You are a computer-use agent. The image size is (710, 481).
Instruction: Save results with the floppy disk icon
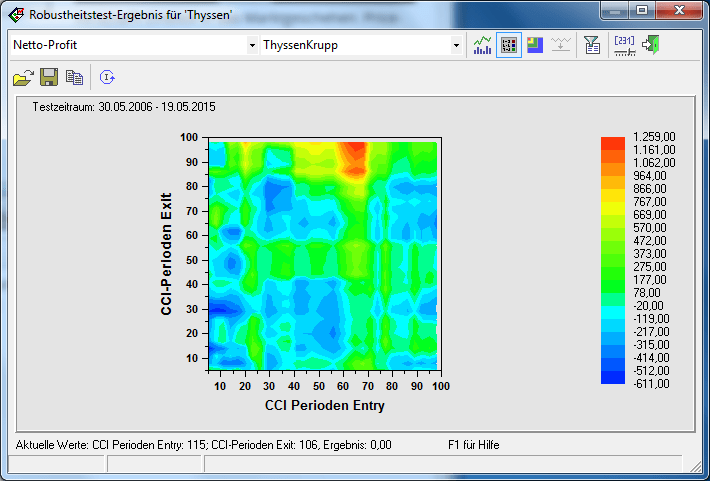(47, 77)
